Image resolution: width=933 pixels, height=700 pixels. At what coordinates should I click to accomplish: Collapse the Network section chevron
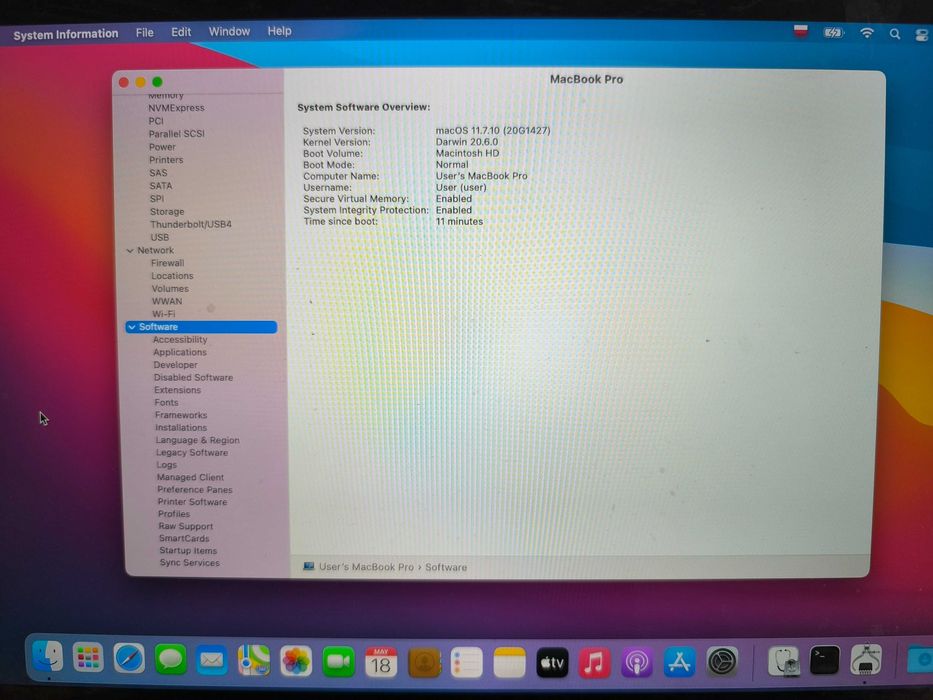click(x=130, y=251)
